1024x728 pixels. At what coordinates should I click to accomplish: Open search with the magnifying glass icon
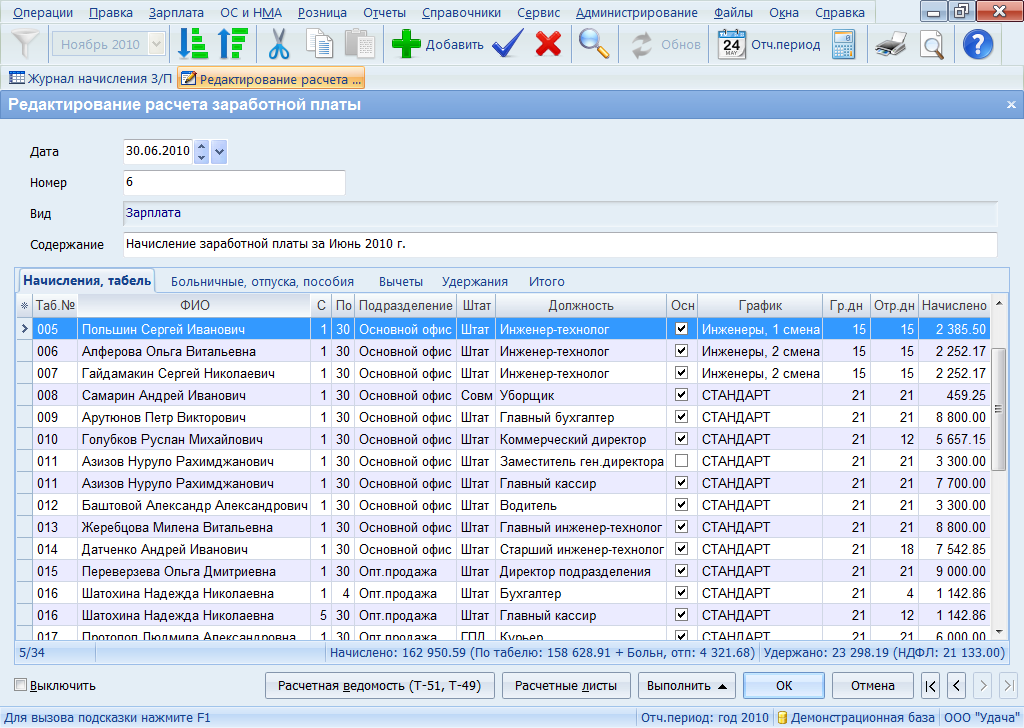coord(595,44)
